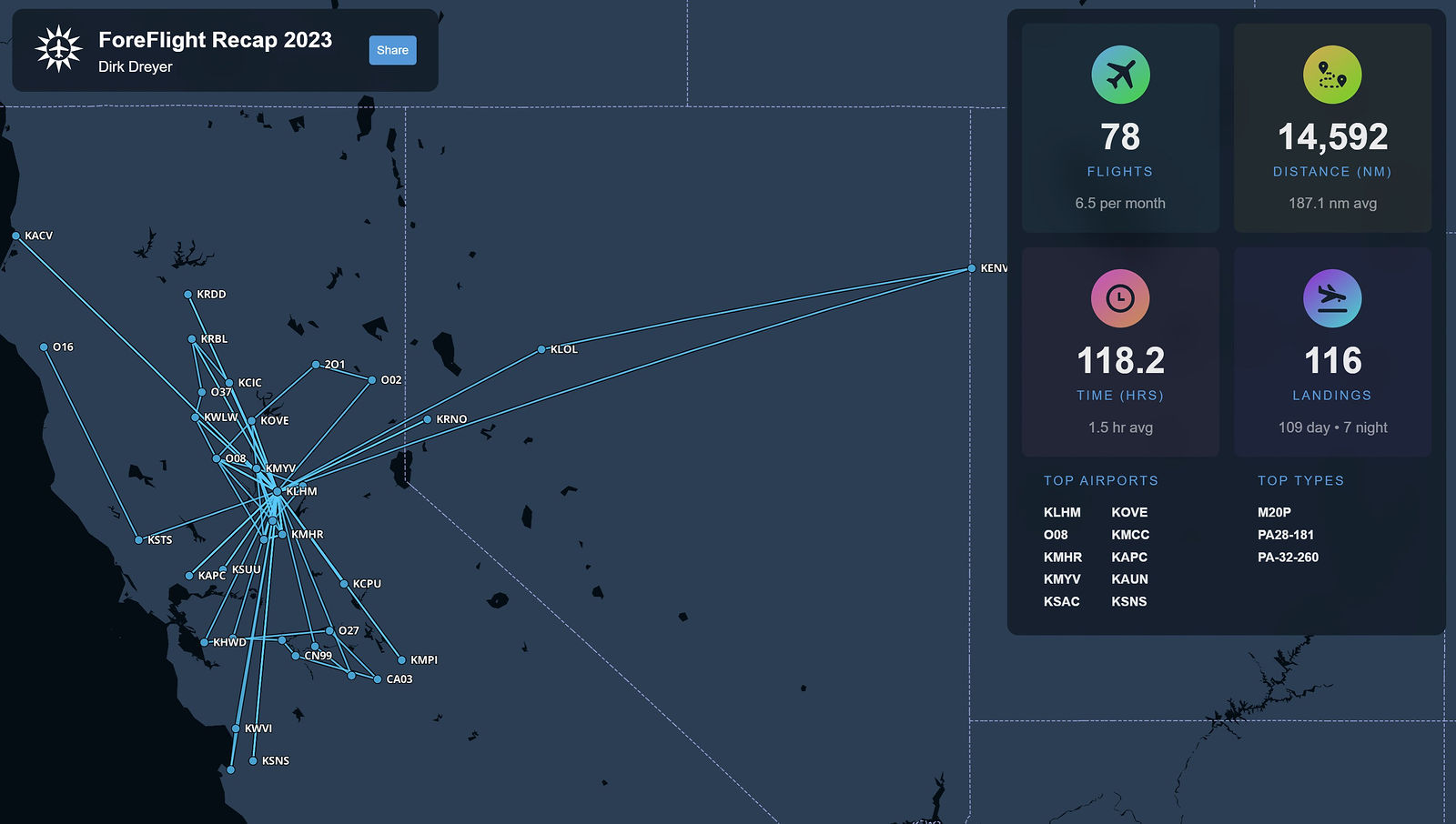Viewport: 1456px width, 824px height.
Task: Click the pink clock Time icon
Action: click(x=1120, y=298)
